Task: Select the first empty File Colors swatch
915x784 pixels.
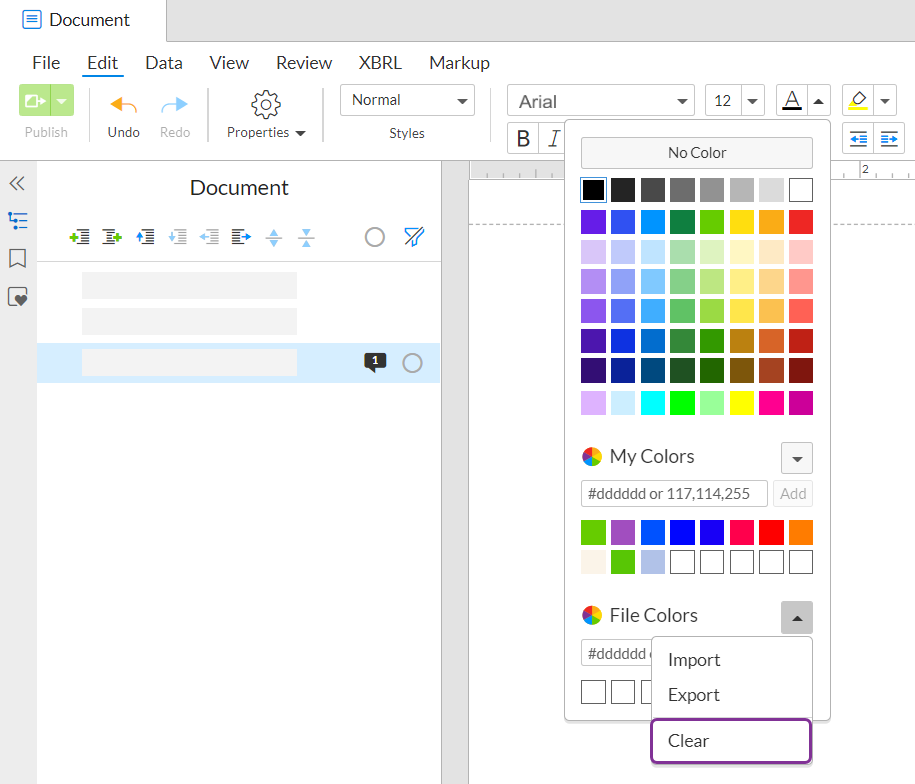Action: click(593, 692)
